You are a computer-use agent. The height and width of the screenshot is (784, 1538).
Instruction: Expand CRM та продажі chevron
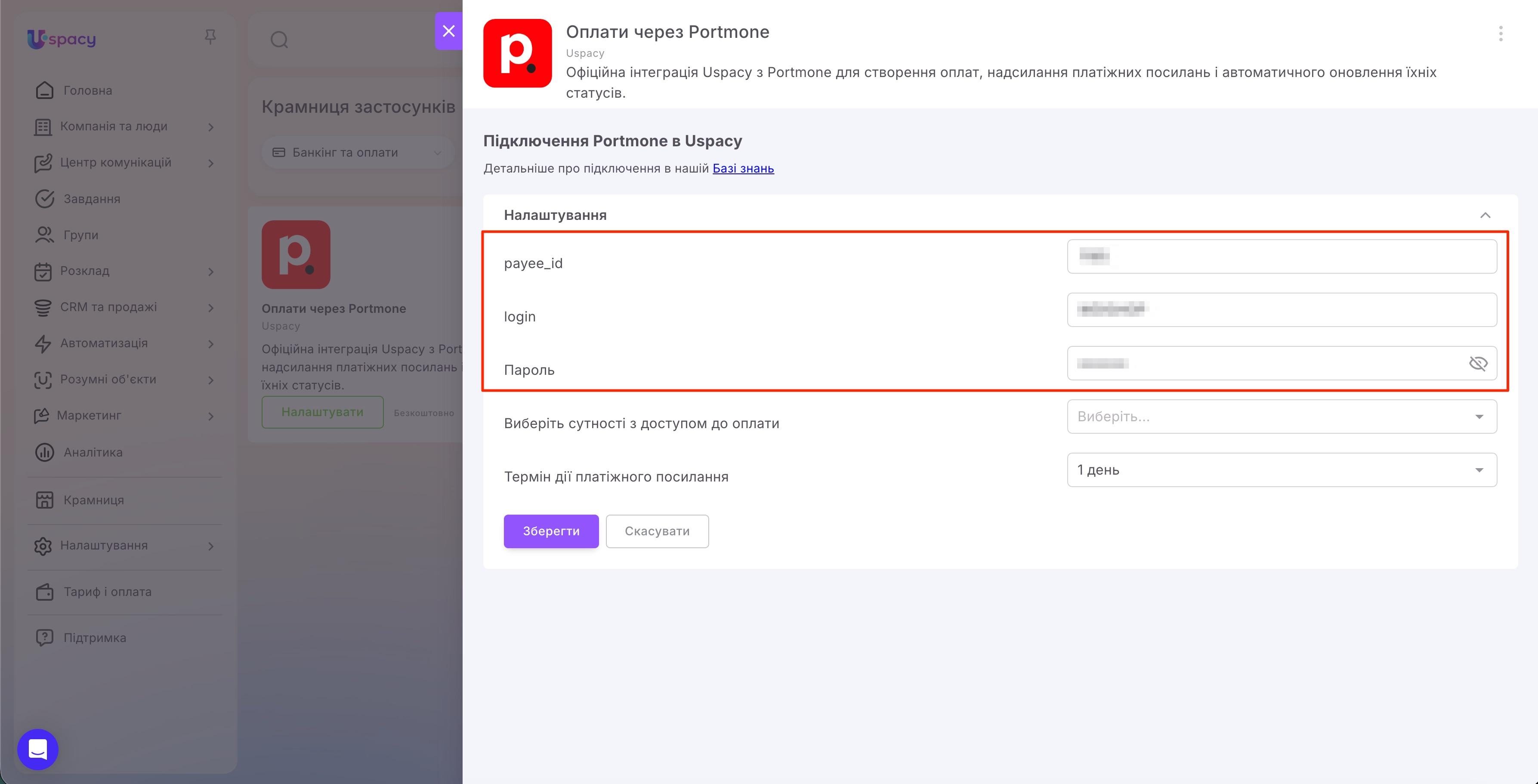211,308
